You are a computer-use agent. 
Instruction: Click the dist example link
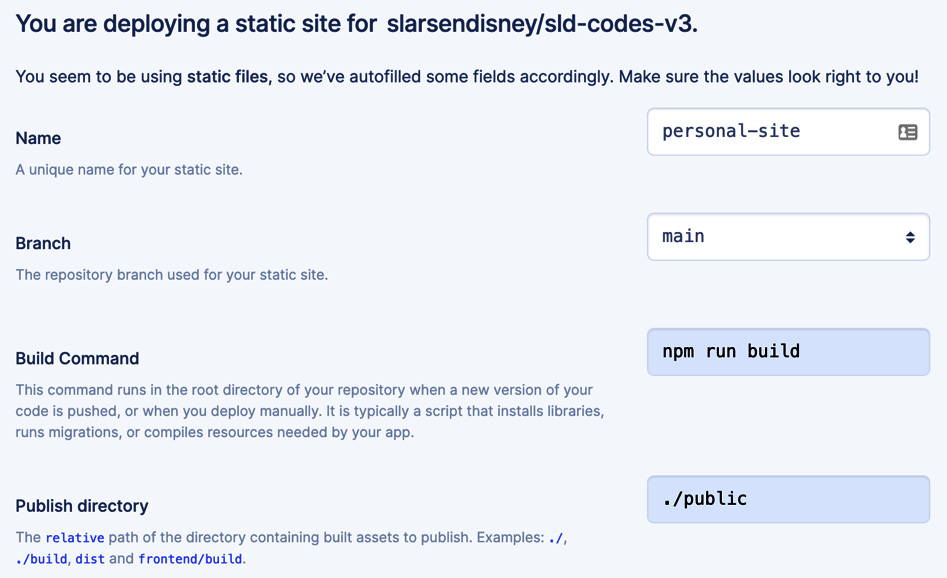pyautogui.click(x=88, y=558)
